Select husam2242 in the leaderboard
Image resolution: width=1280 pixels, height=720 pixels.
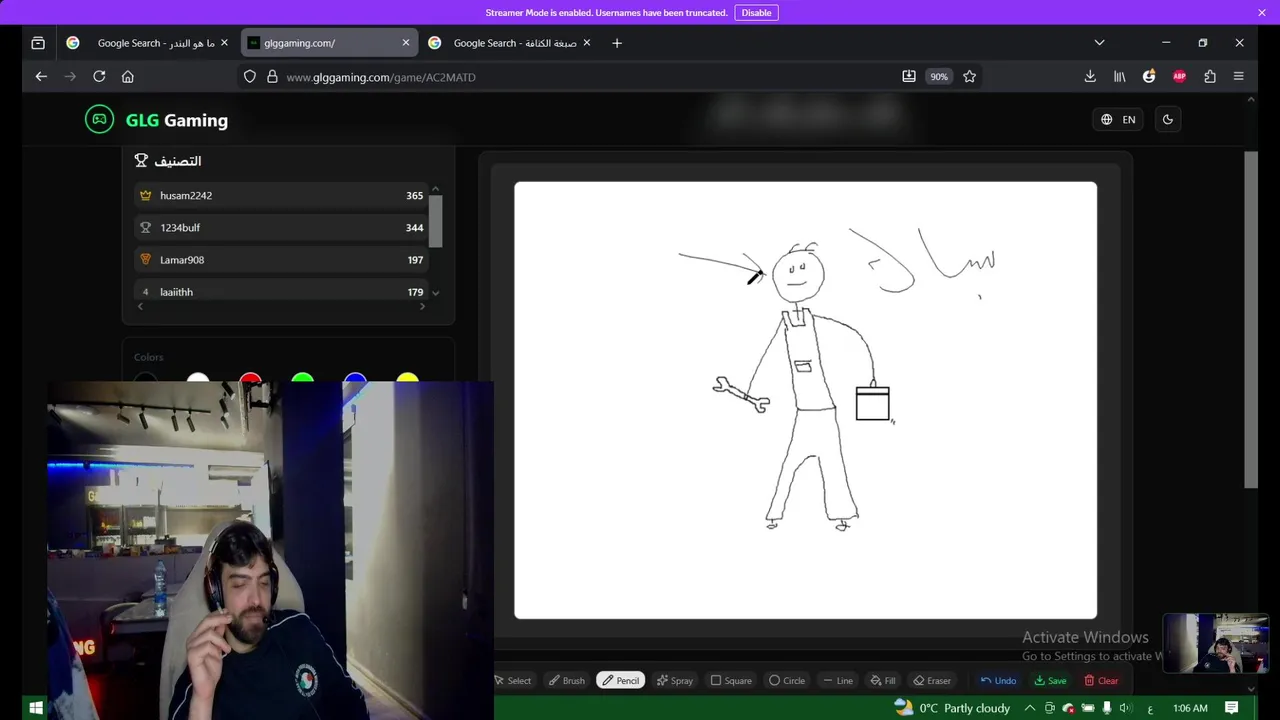(281, 196)
